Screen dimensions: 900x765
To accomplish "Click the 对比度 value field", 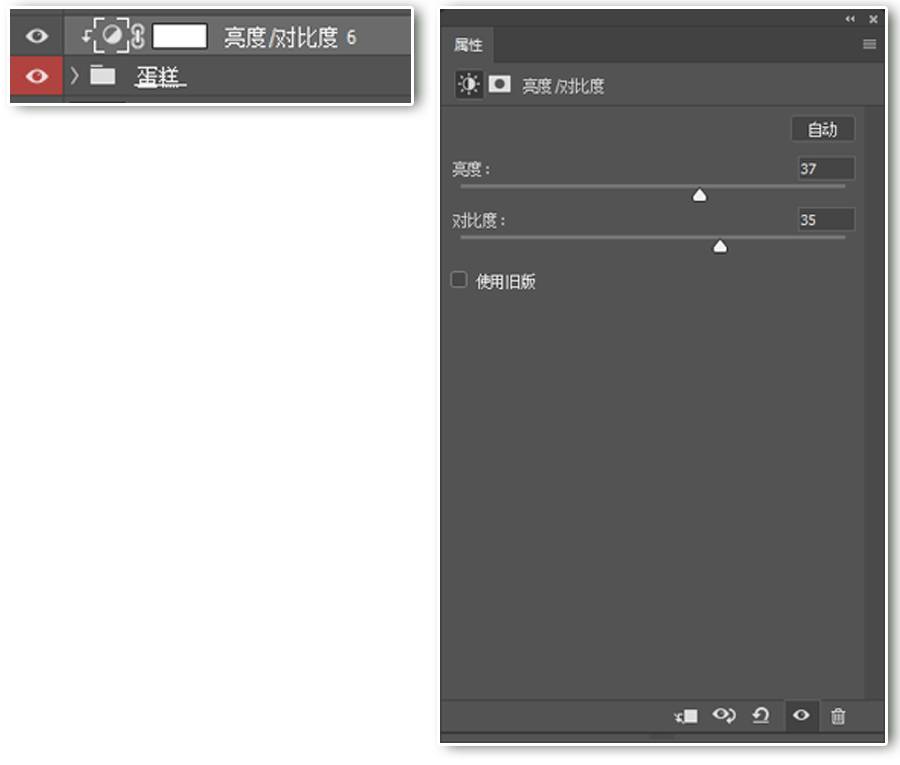I will 826,219.
